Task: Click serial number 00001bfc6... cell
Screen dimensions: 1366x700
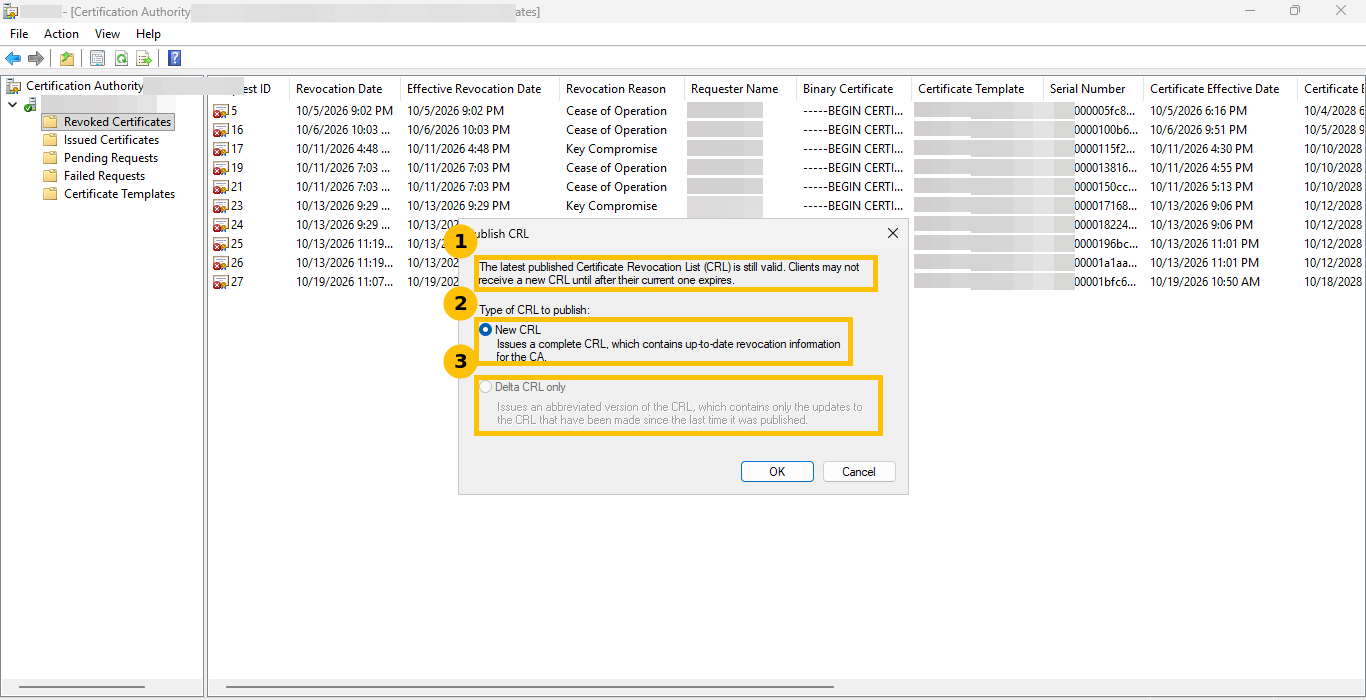Action: 1106,282
